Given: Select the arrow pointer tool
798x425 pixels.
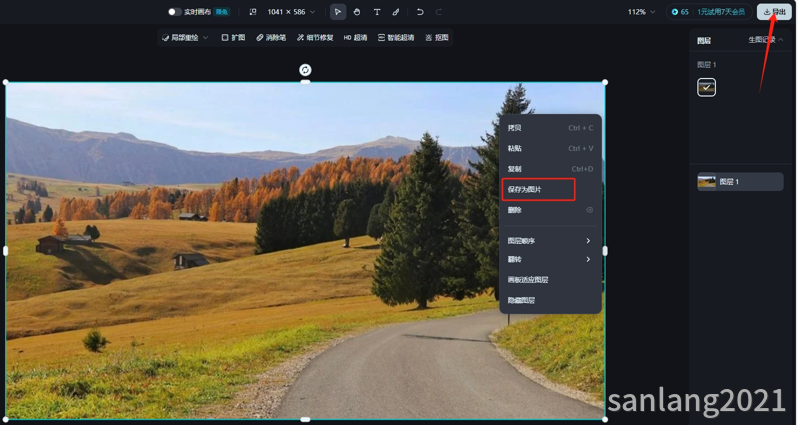Looking at the screenshot, I should (338, 12).
